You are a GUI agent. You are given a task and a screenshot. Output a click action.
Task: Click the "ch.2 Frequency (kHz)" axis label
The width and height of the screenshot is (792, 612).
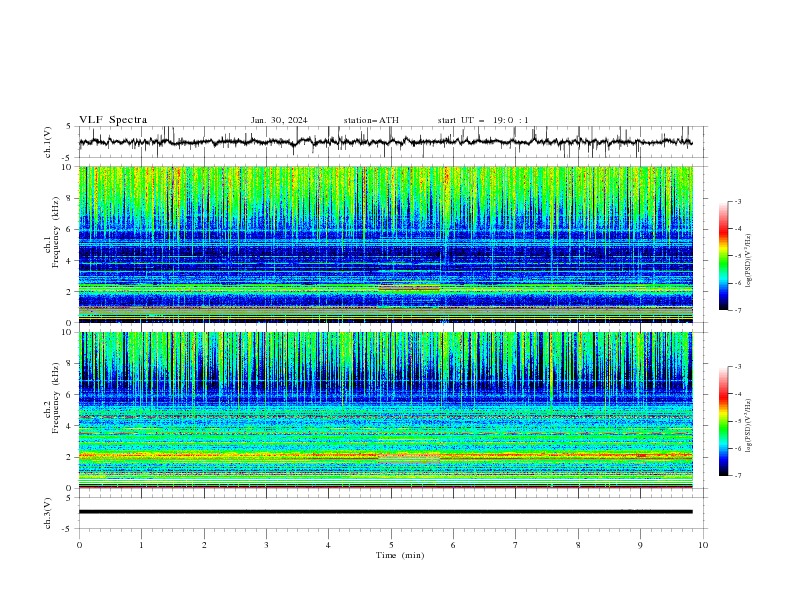52,398
